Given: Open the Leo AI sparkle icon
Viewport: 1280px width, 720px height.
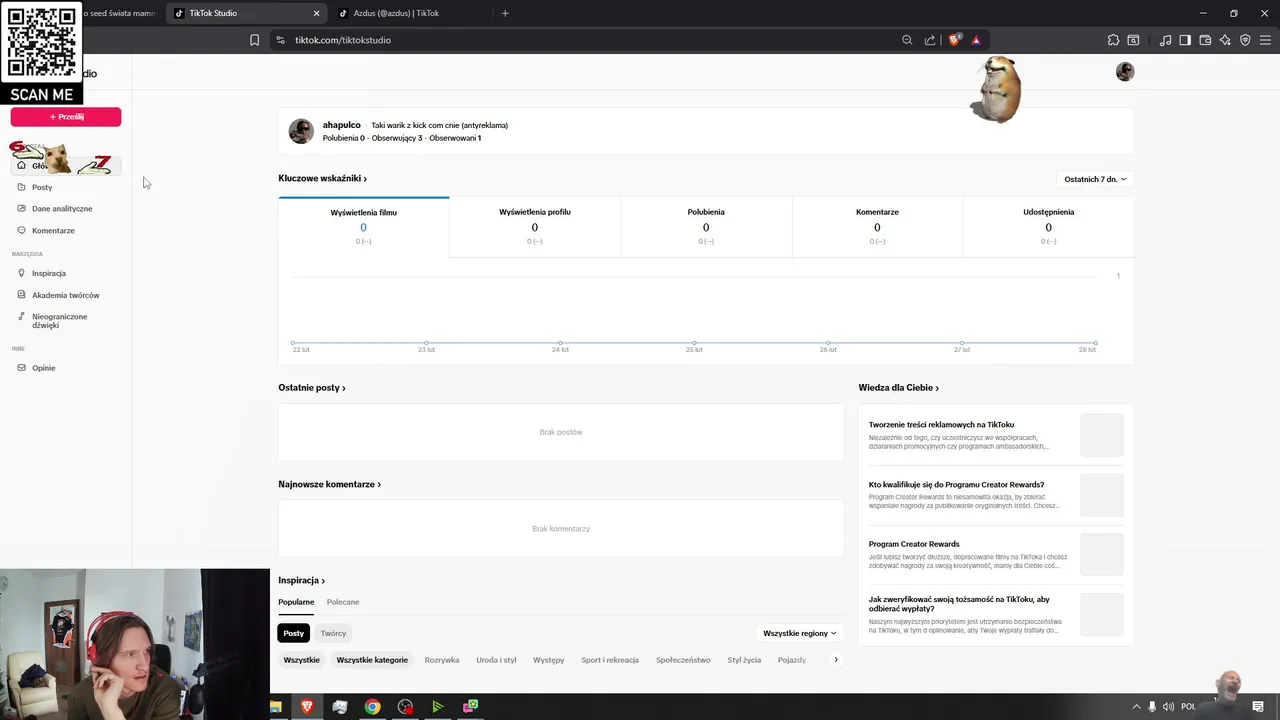Looking at the screenshot, I should 1225,40.
